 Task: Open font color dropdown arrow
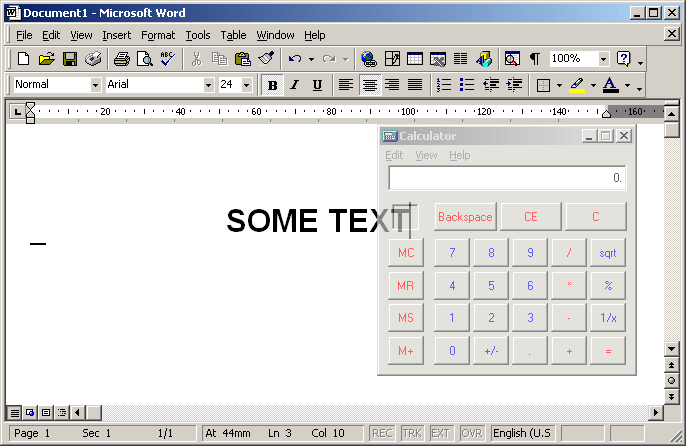tap(627, 85)
